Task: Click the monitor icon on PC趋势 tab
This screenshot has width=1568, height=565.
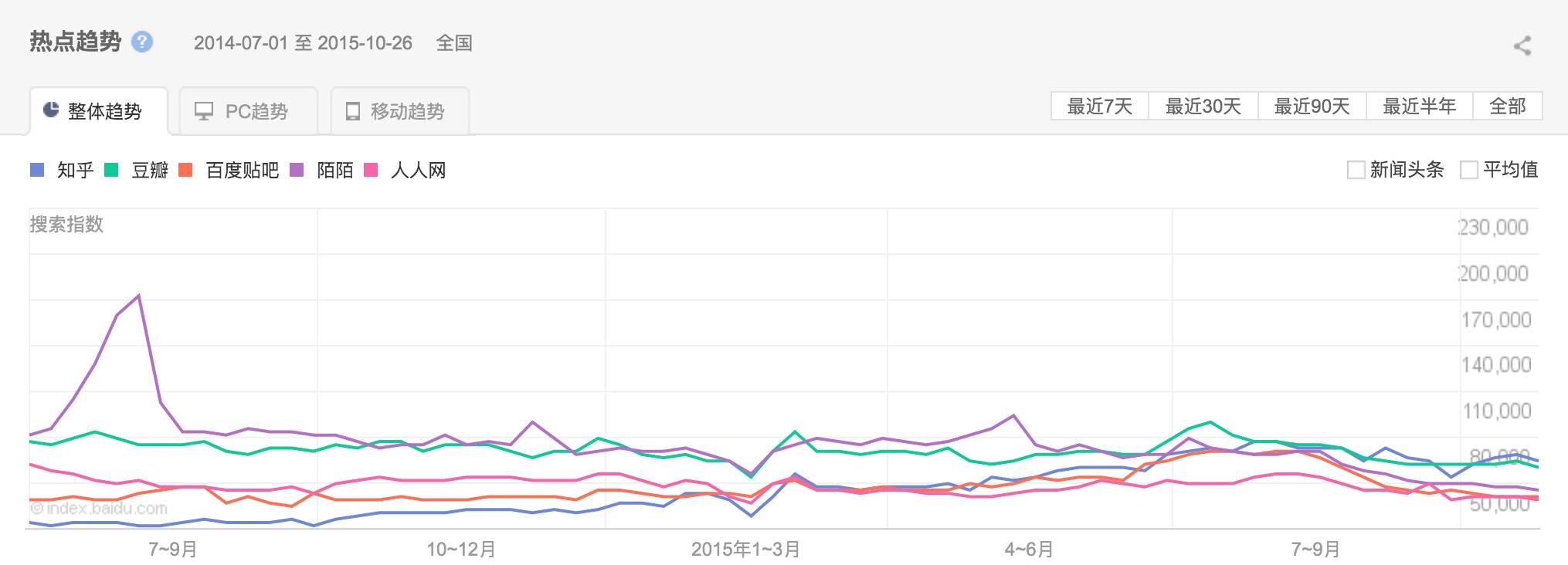Action: tap(204, 111)
